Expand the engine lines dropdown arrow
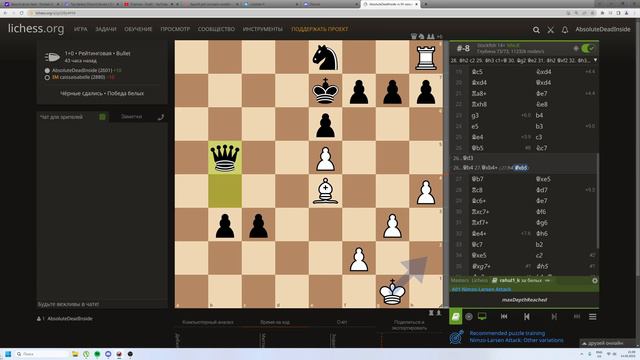 point(595,60)
